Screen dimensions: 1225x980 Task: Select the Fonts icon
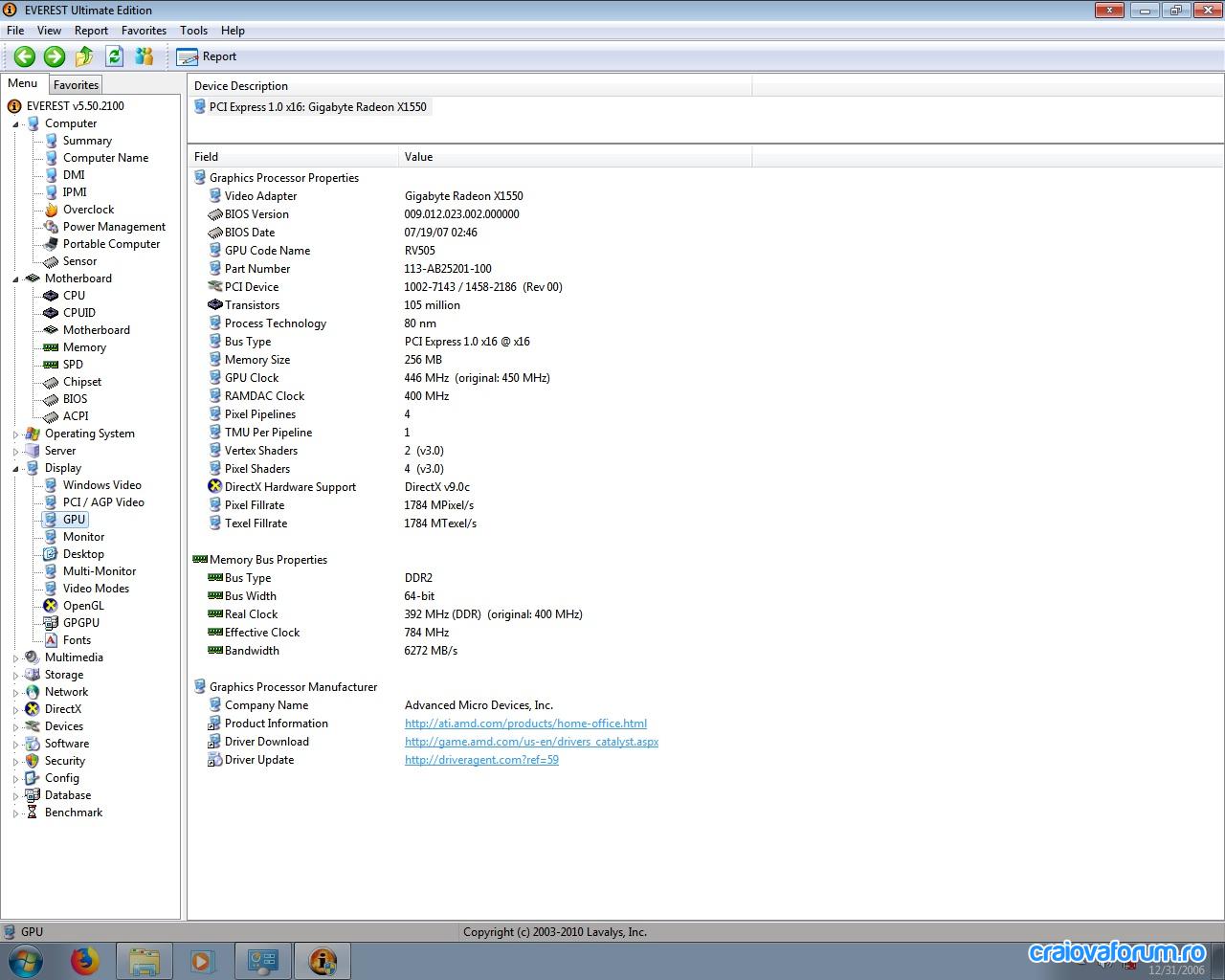(52, 640)
